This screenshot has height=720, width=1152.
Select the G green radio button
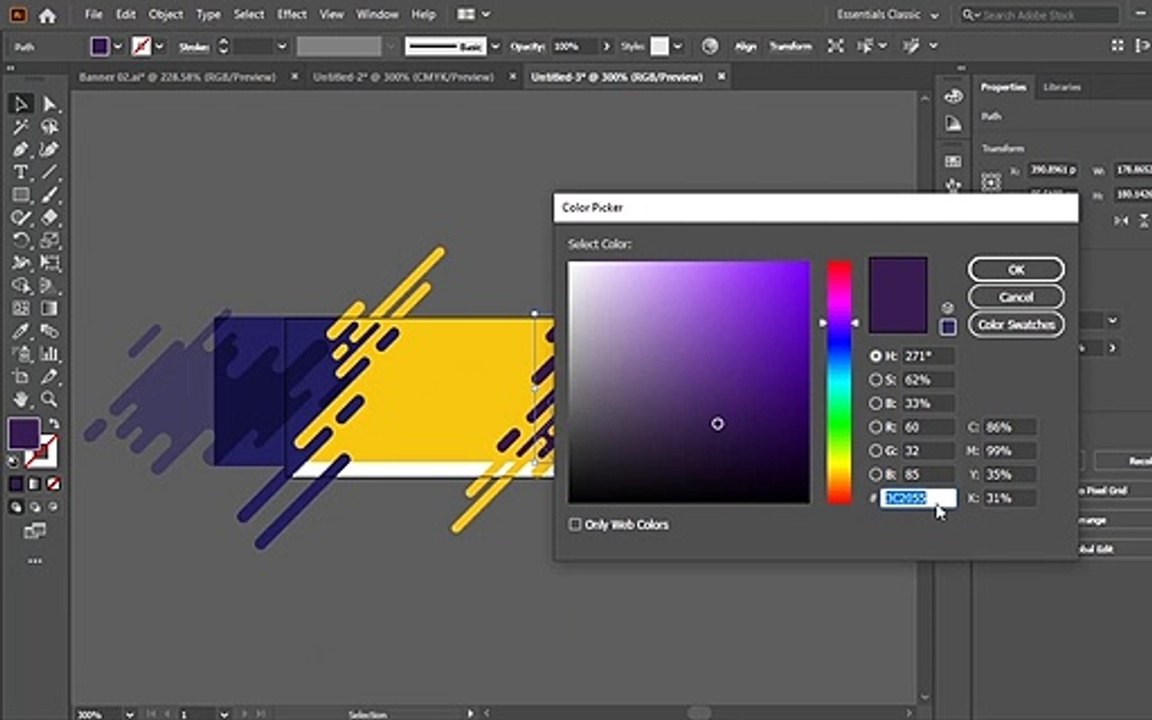click(x=875, y=450)
